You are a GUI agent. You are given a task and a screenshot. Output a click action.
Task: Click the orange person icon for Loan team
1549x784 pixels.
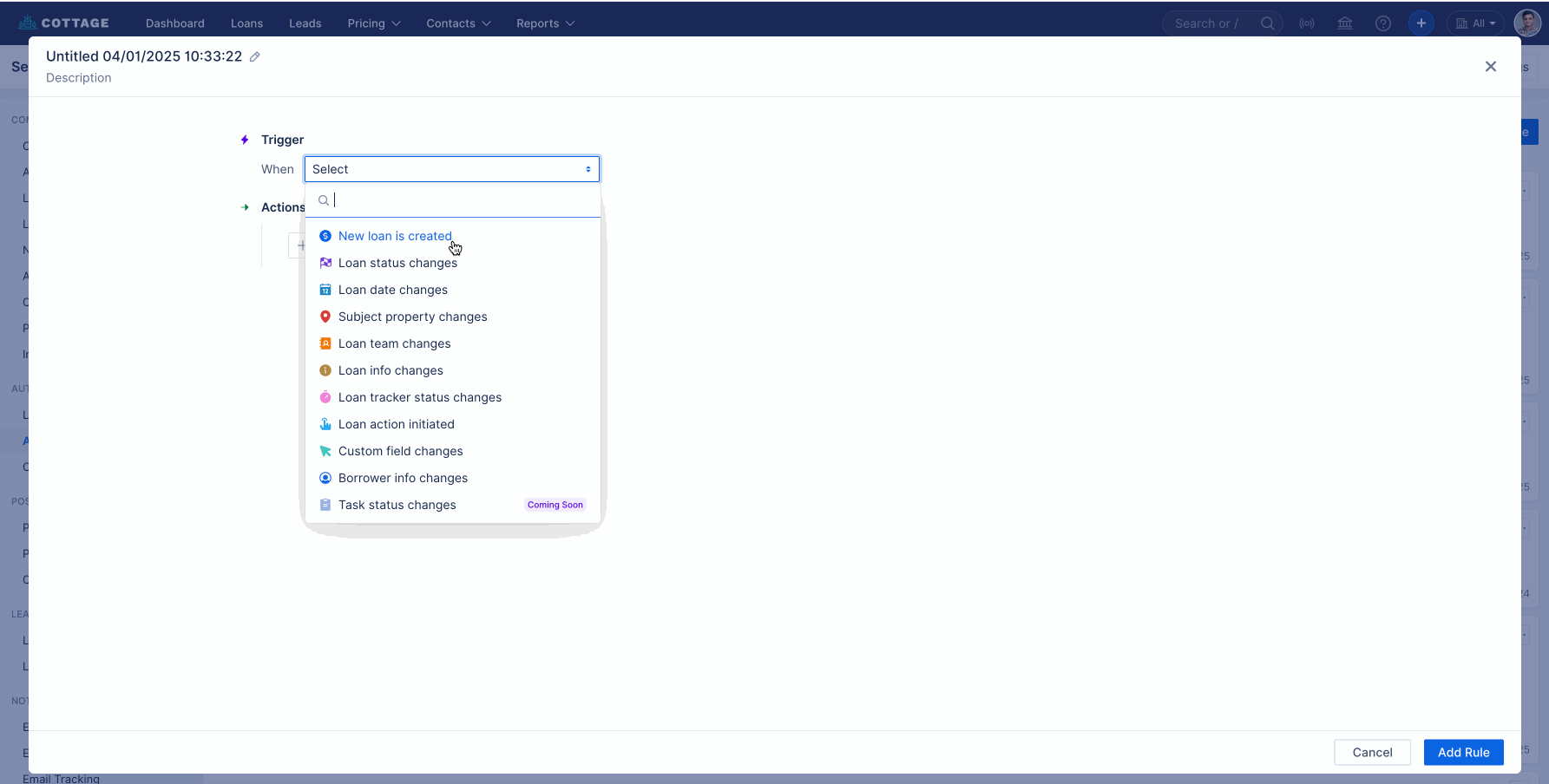[x=325, y=343]
